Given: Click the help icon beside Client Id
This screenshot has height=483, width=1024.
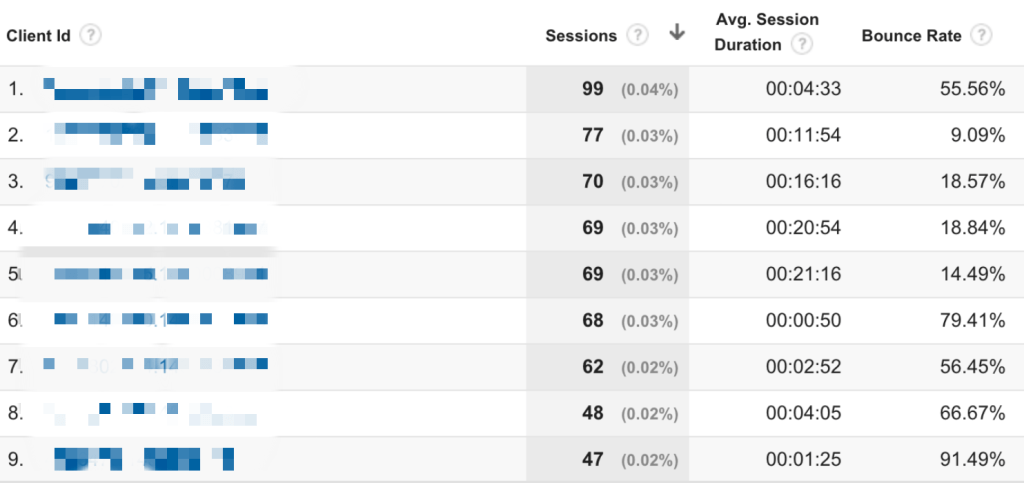Looking at the screenshot, I should (x=91, y=36).
